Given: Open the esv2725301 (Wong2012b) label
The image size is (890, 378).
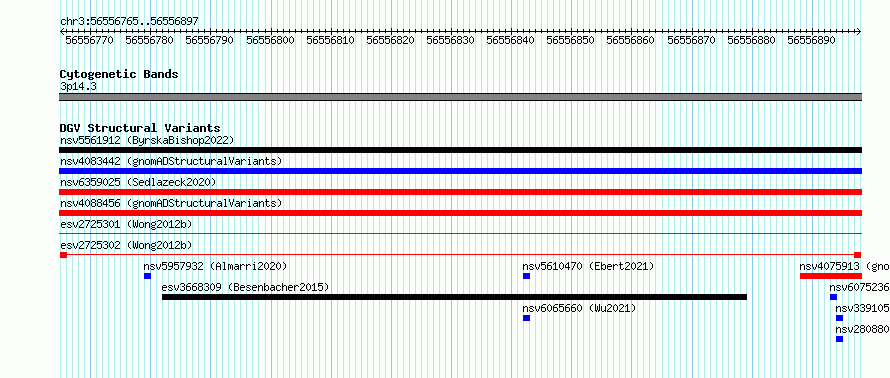Looking at the screenshot, I should pos(126,224).
